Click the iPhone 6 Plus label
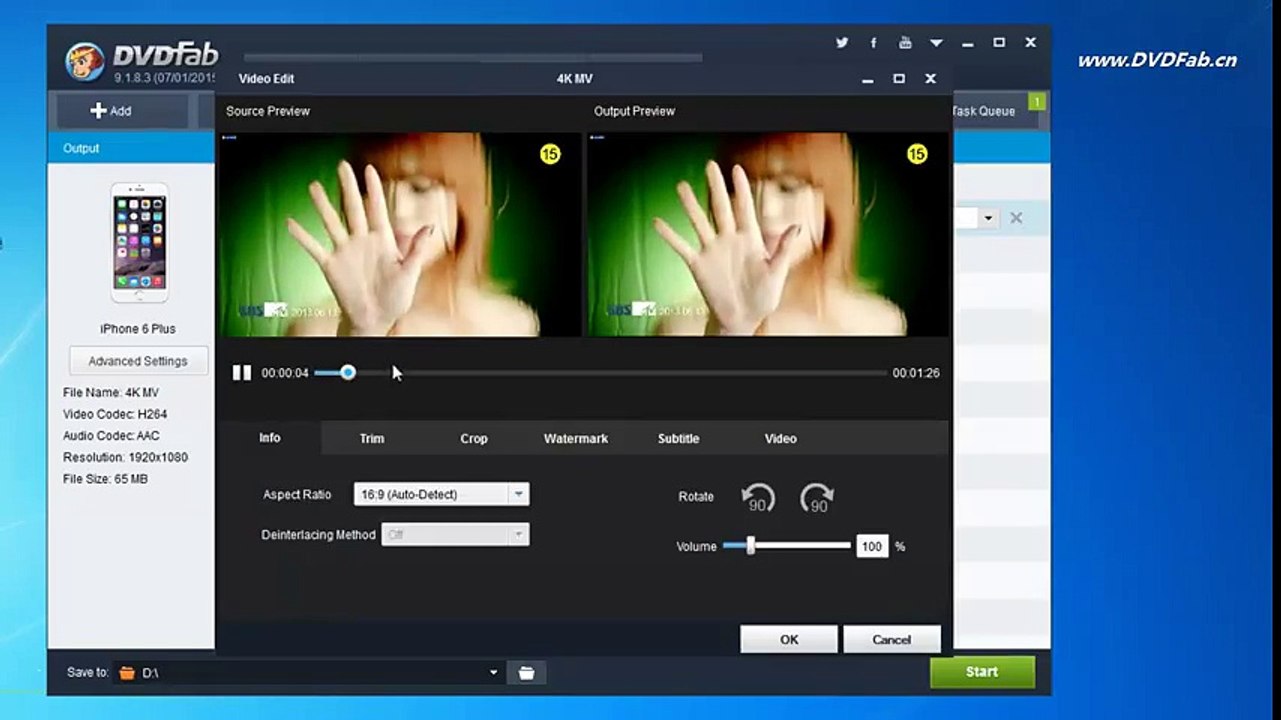The width and height of the screenshot is (1281, 720). pyautogui.click(x=138, y=329)
